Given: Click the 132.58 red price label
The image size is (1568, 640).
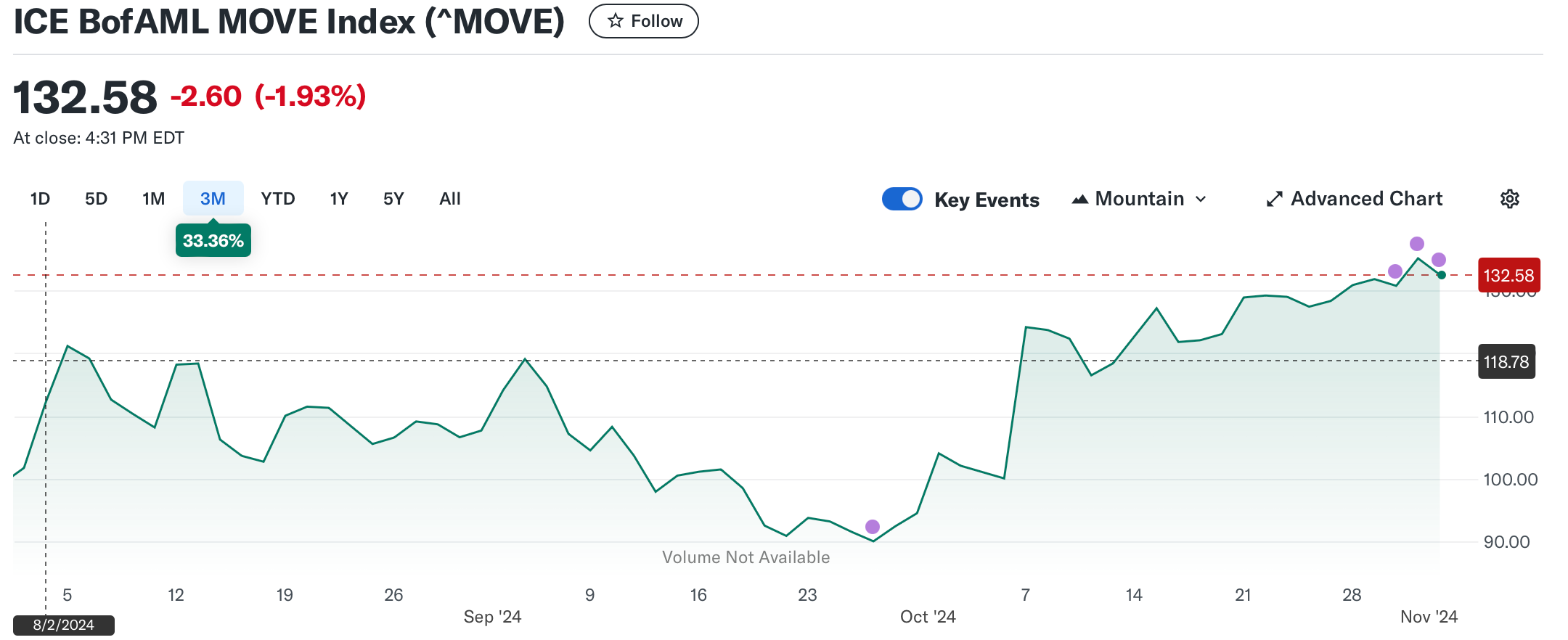Looking at the screenshot, I should pos(1508,276).
